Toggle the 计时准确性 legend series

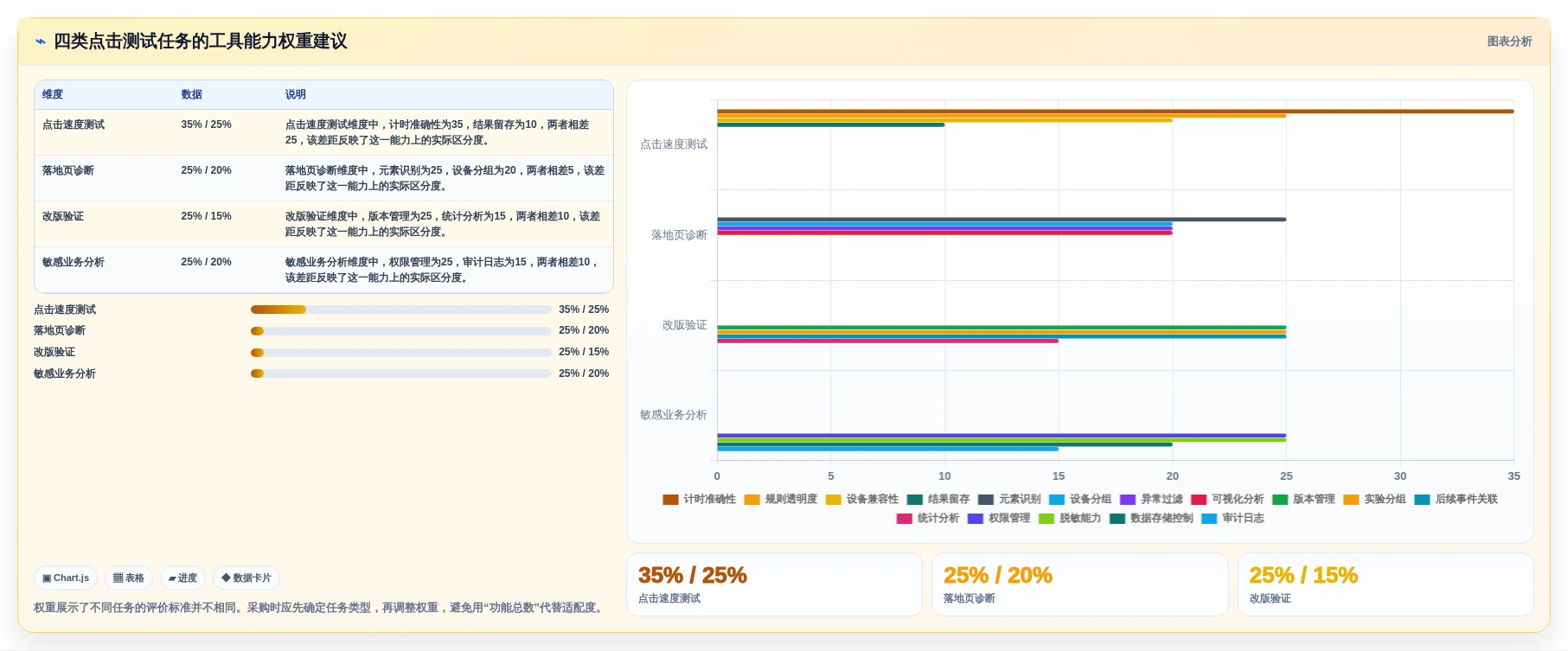point(699,499)
